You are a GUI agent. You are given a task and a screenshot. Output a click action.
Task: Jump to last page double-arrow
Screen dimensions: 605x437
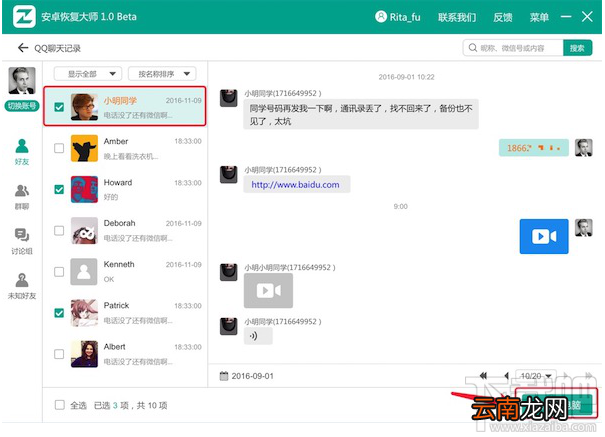588,375
